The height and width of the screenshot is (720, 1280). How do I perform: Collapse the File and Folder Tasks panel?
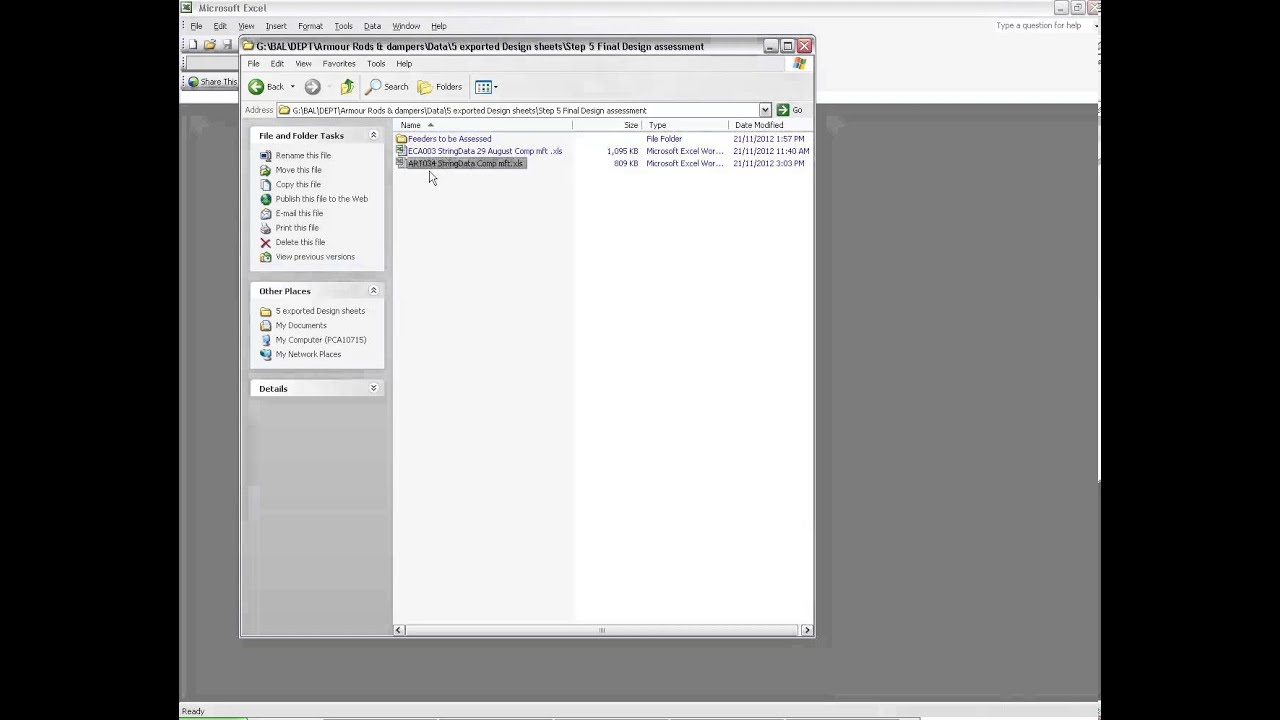[374, 135]
